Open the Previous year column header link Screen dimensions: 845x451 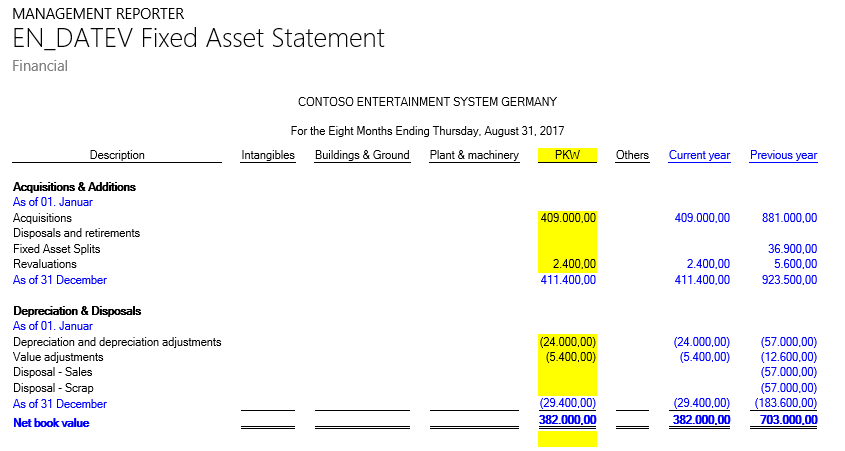(x=783, y=155)
